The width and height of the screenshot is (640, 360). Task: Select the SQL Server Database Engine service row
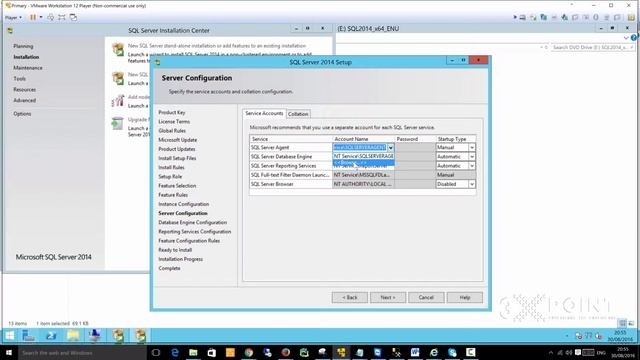tap(291, 157)
